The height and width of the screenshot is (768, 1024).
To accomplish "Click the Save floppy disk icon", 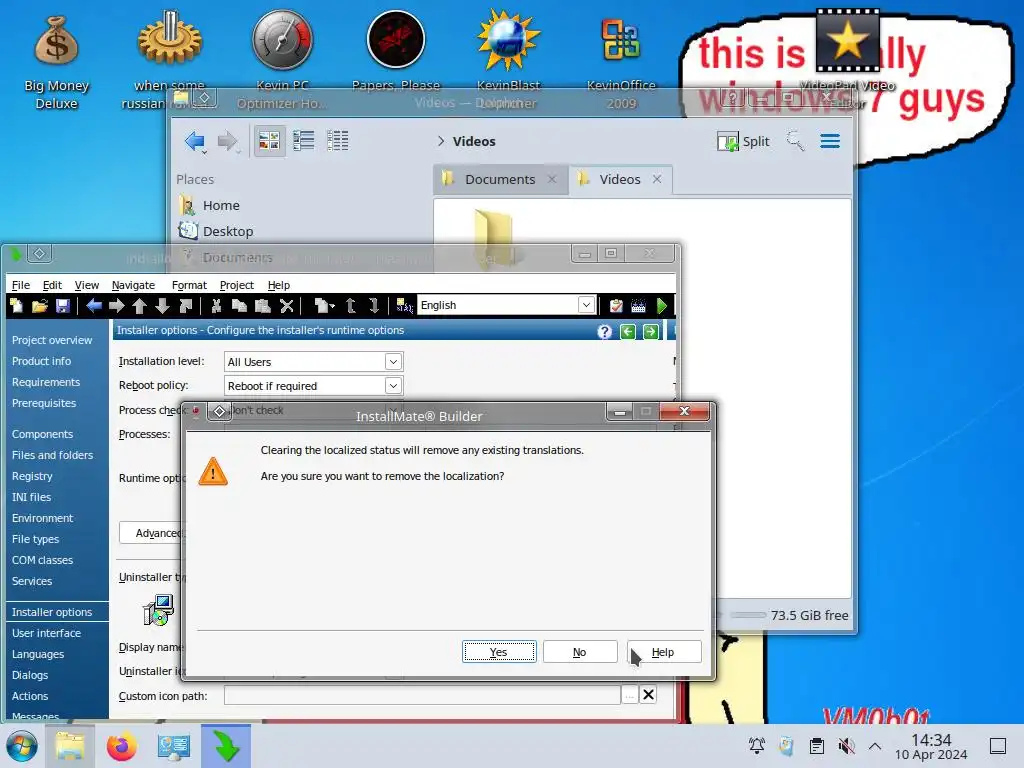I will click(63, 306).
